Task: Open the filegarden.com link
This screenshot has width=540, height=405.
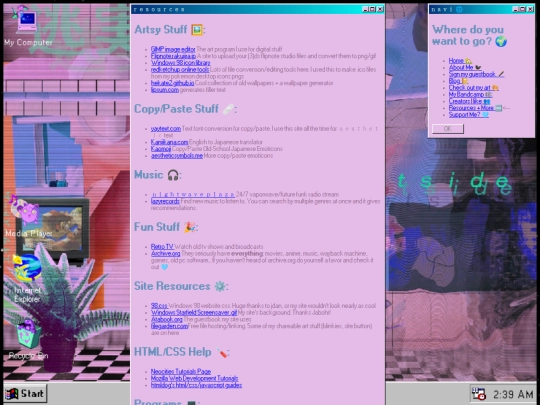Action: (169, 326)
